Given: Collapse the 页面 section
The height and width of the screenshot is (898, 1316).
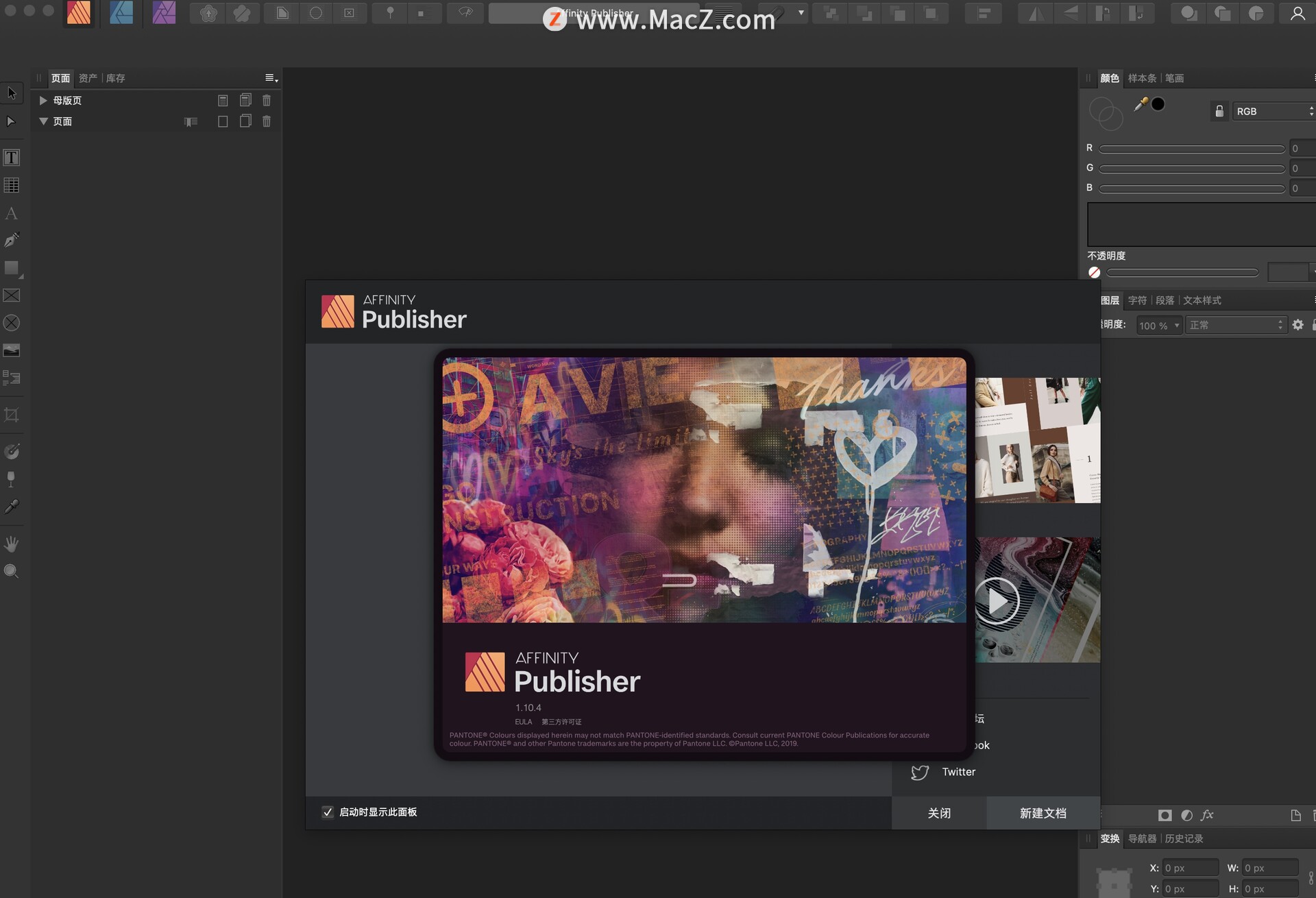Looking at the screenshot, I should [43, 121].
